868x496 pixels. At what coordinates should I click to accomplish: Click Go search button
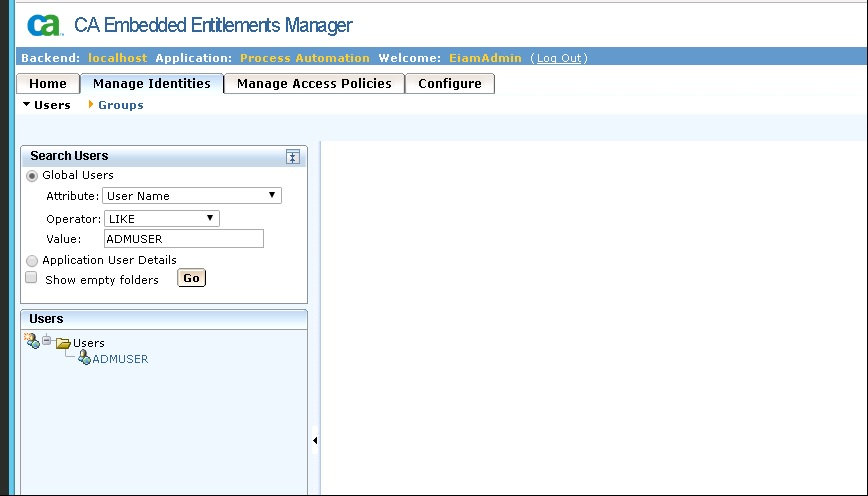tap(192, 278)
